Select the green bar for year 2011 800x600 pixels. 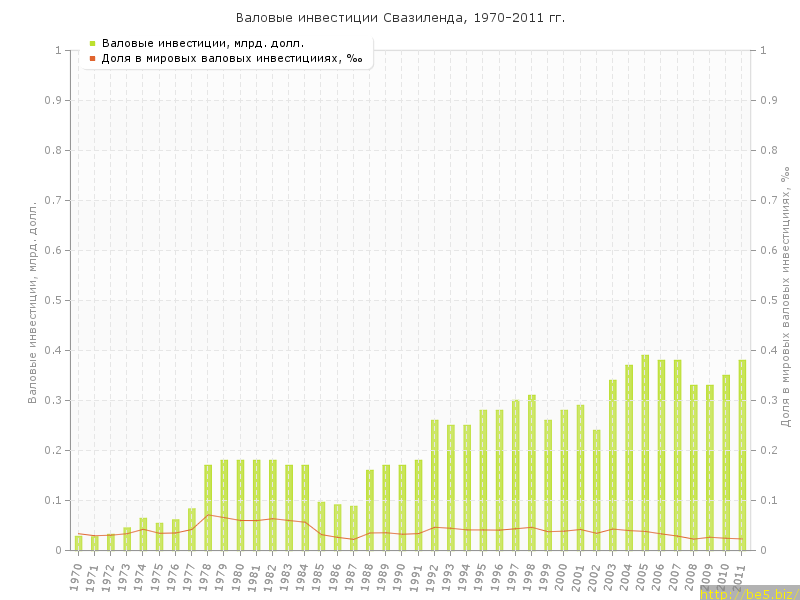[742, 455]
